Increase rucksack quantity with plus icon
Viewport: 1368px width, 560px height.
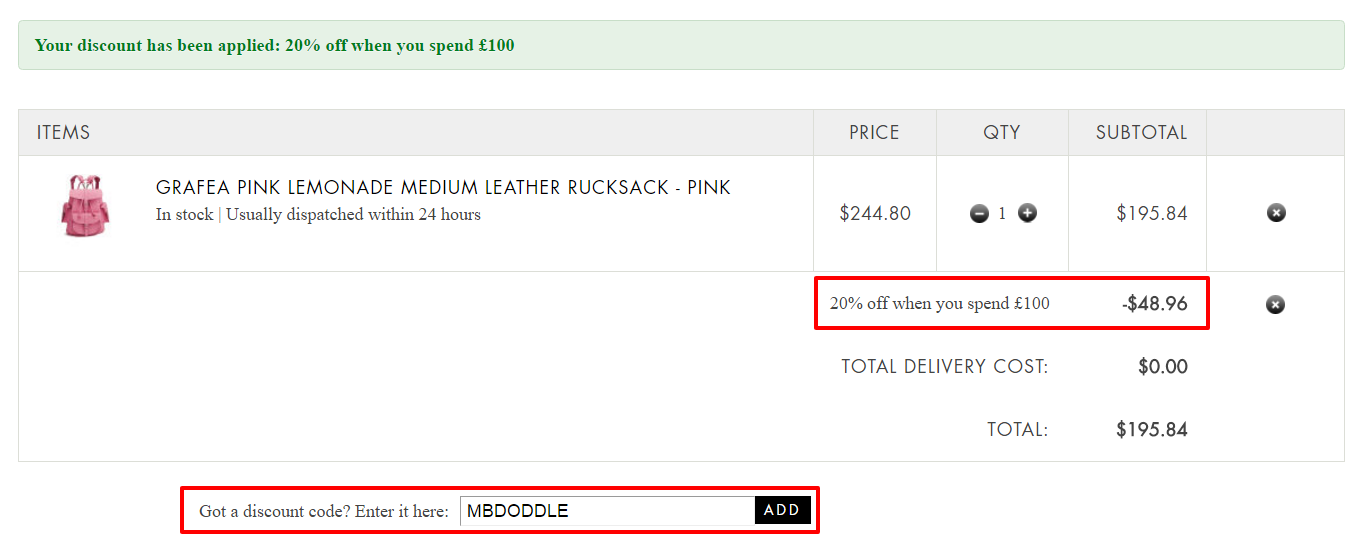click(1027, 213)
